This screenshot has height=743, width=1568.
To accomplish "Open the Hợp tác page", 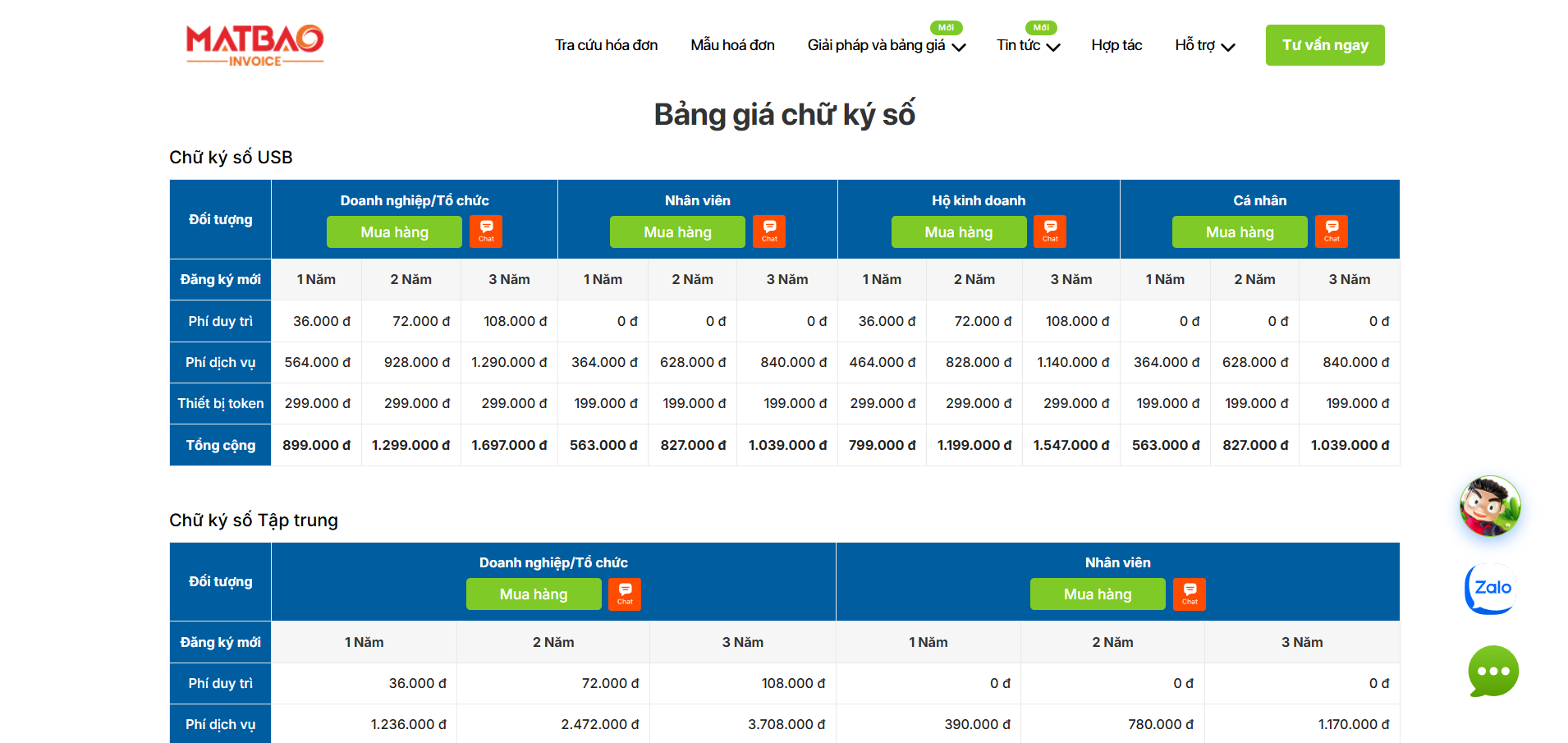I will click(x=1116, y=46).
